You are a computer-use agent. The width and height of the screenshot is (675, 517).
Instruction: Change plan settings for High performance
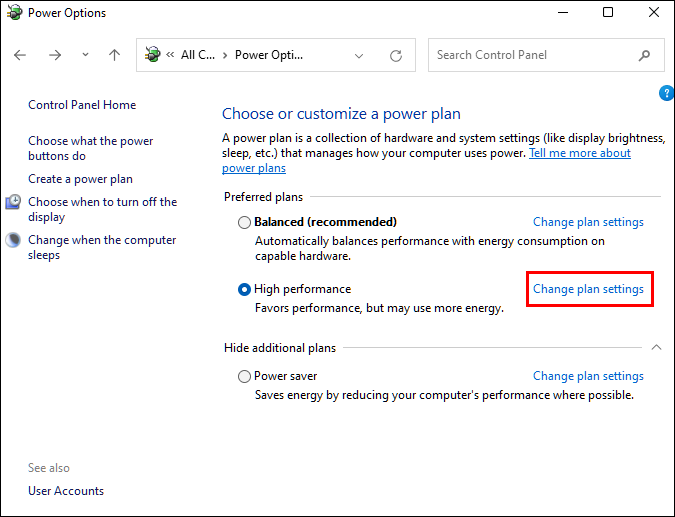[588, 289]
